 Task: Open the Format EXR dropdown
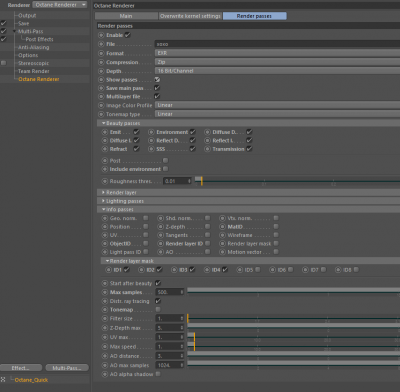click(277, 53)
